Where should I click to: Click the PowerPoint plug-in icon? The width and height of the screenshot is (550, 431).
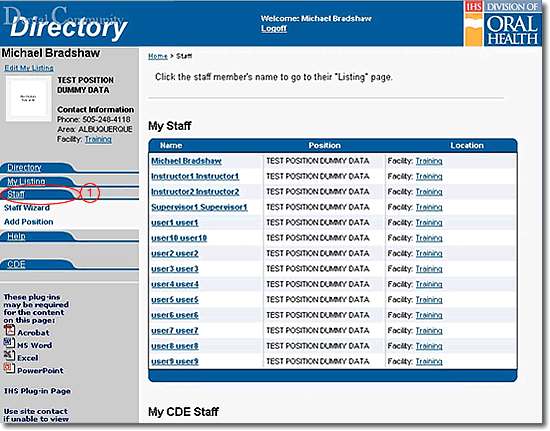coord(9,368)
